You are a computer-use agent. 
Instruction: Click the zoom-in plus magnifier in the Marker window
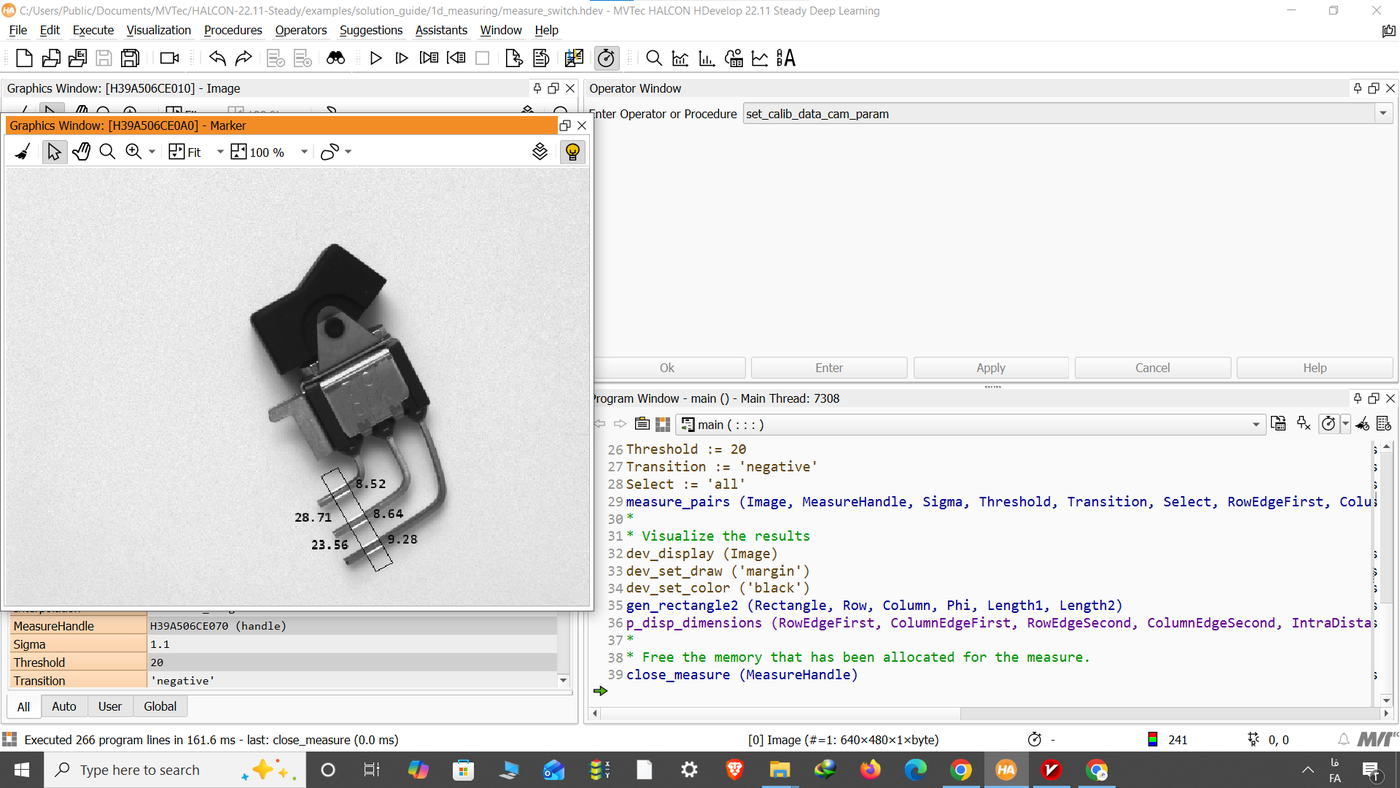pyautogui.click(x=133, y=152)
